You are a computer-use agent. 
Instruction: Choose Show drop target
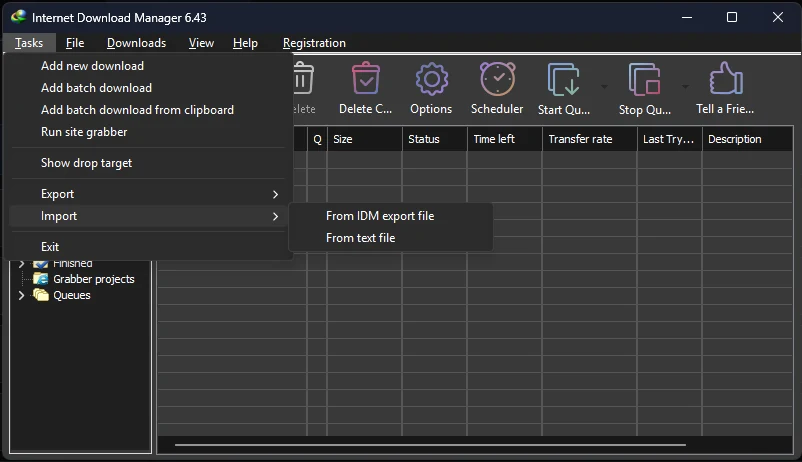(x=147, y=163)
